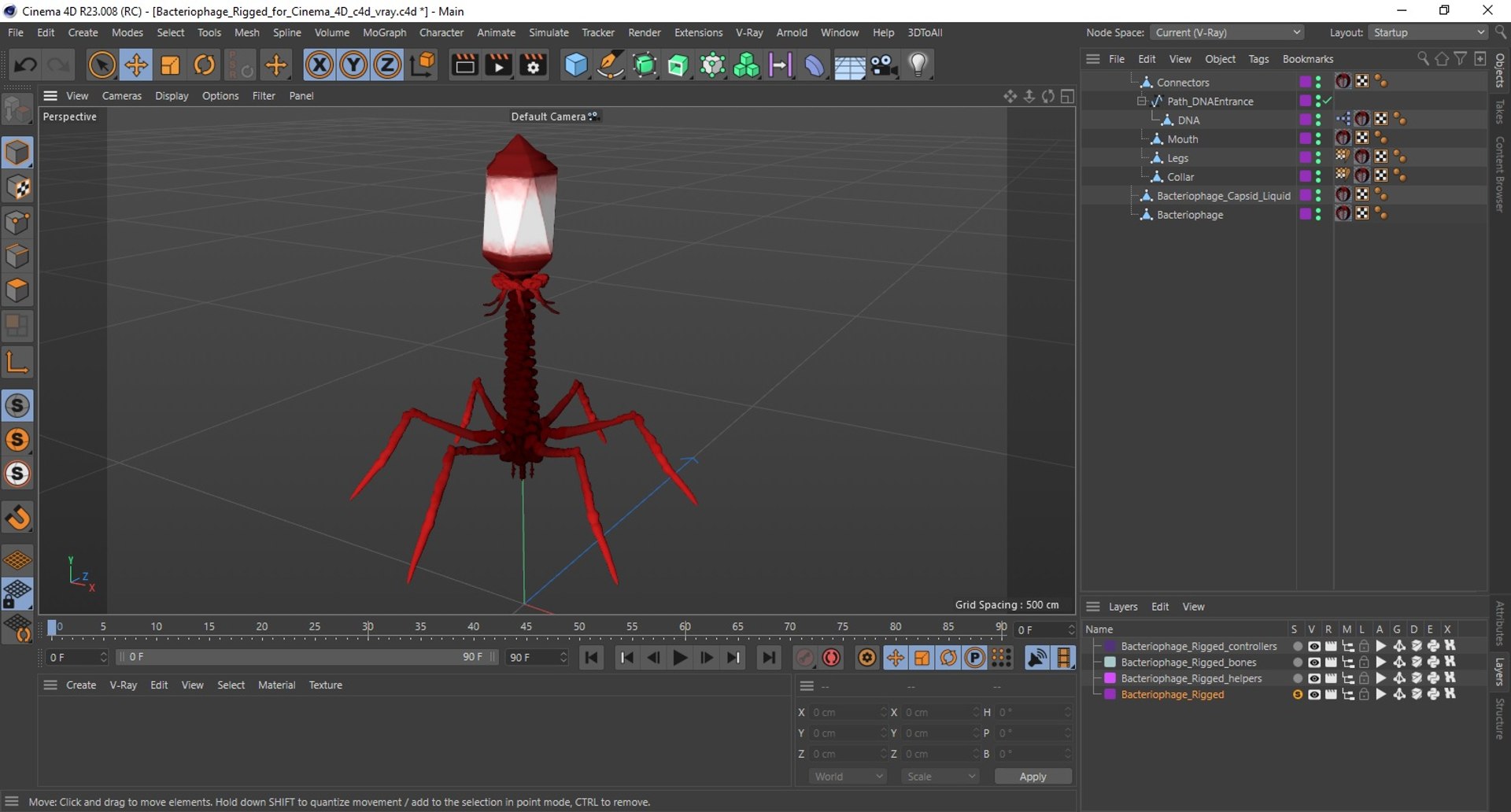Toggle visibility of Bacteriophage_Rigged_helpers layer

(x=1313, y=678)
